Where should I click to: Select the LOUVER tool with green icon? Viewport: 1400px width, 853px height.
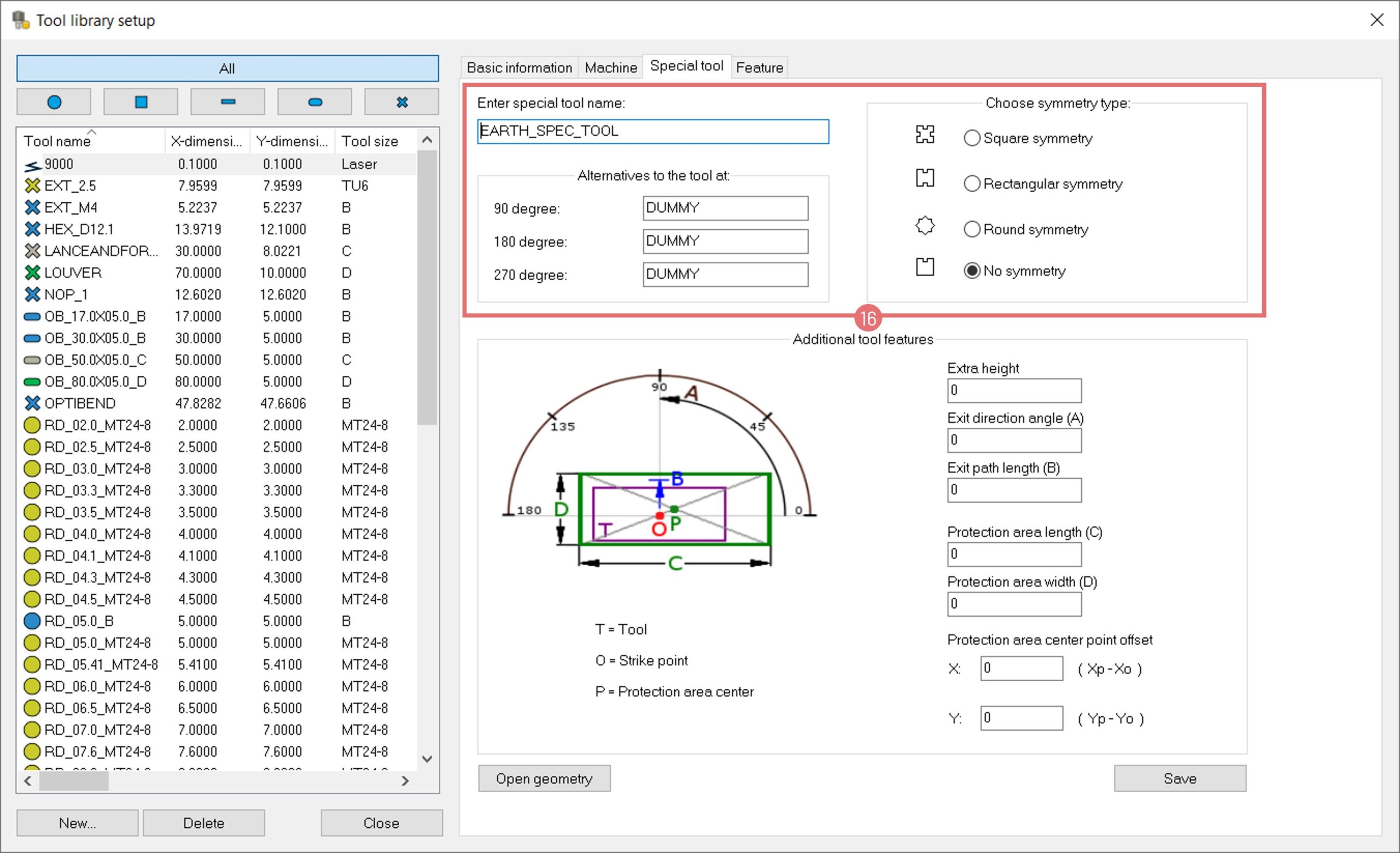(x=73, y=273)
